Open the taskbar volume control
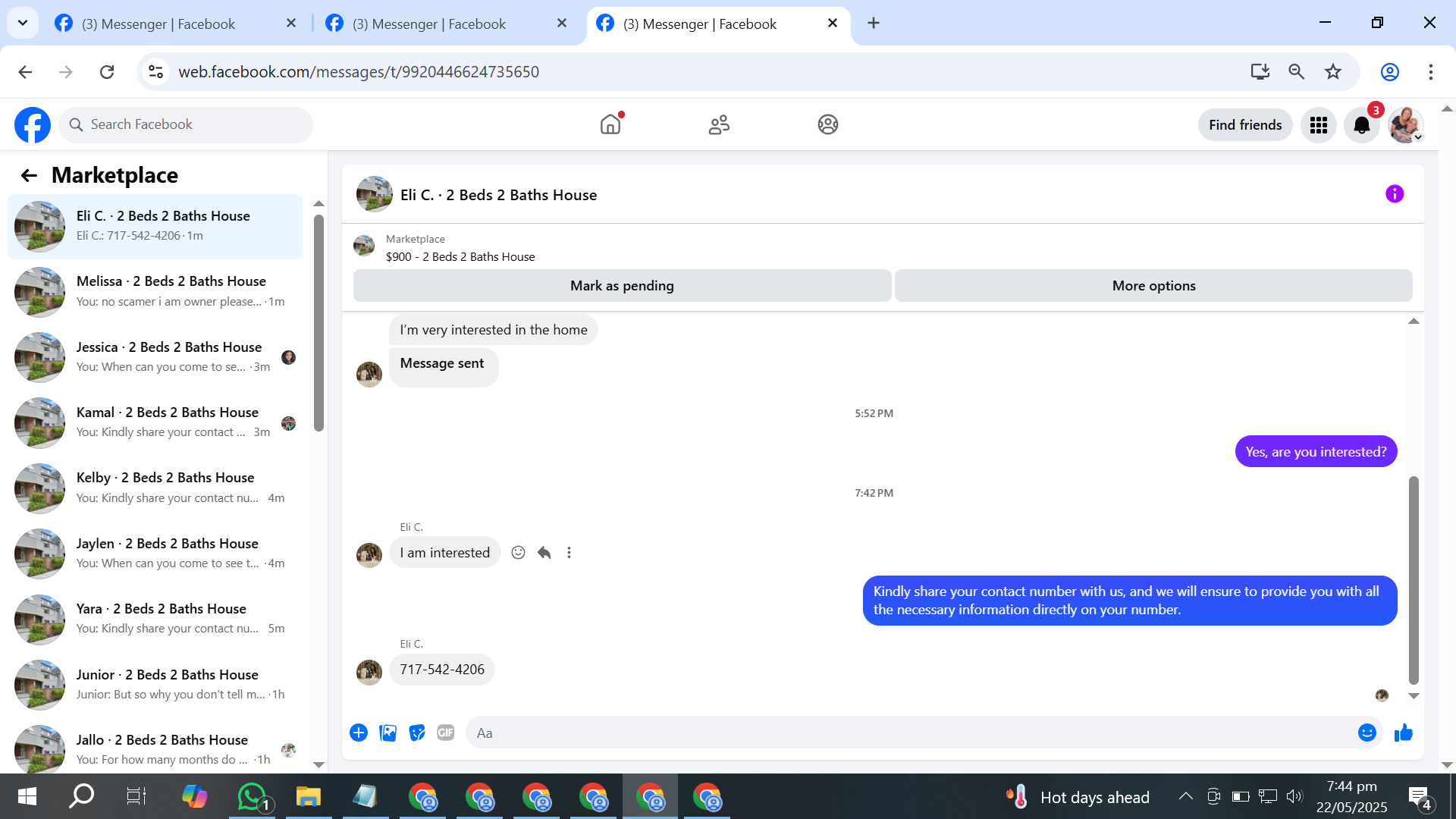 (x=1294, y=796)
